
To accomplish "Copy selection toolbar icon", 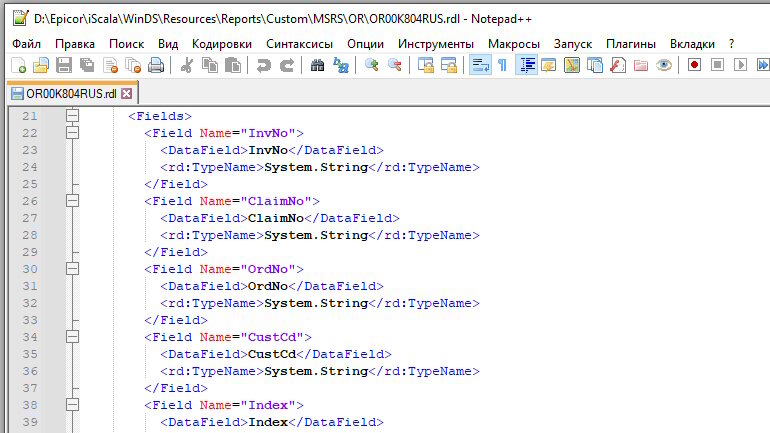I will pos(210,65).
